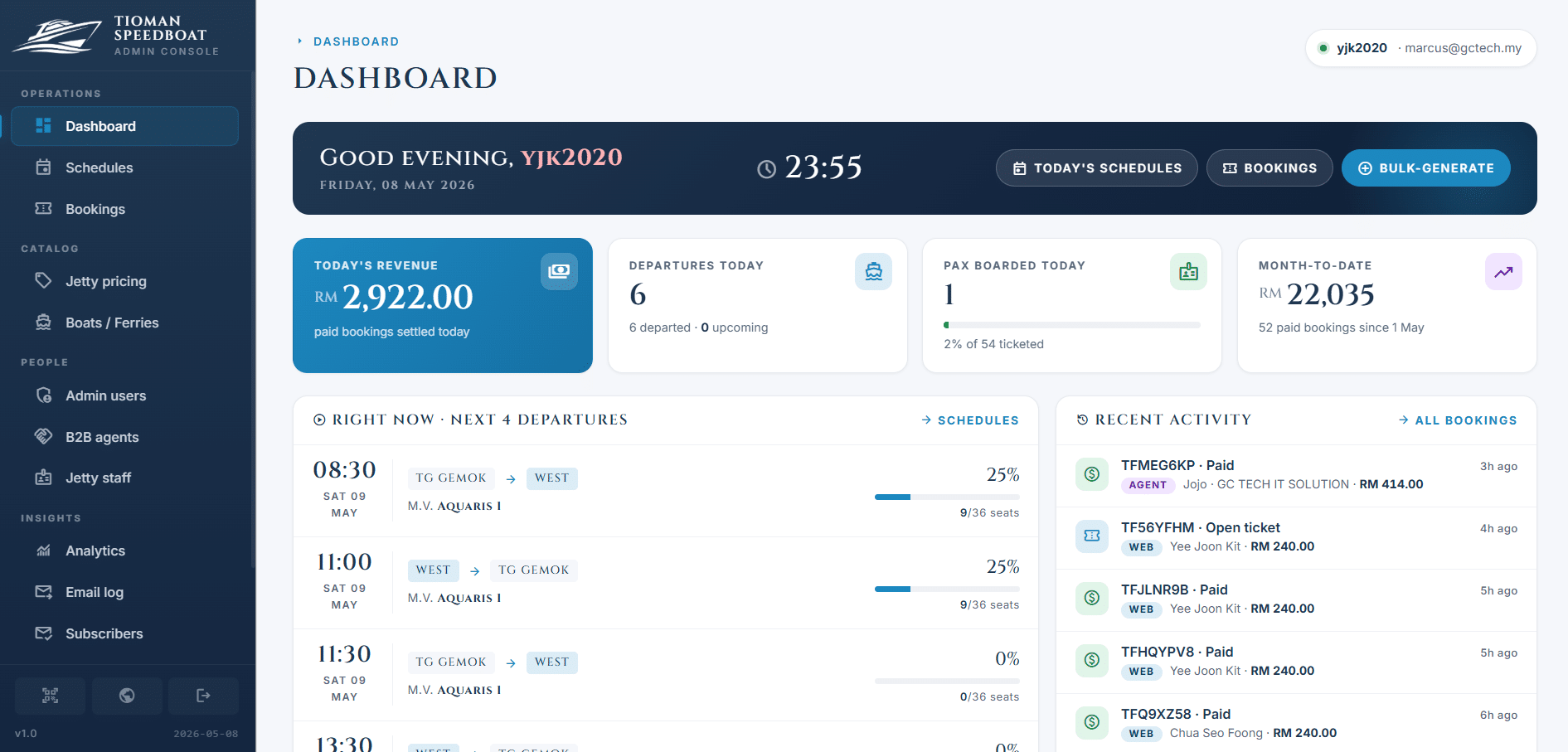Go to Schedules in the sidebar
This screenshot has height=752, width=1568.
tap(124, 167)
